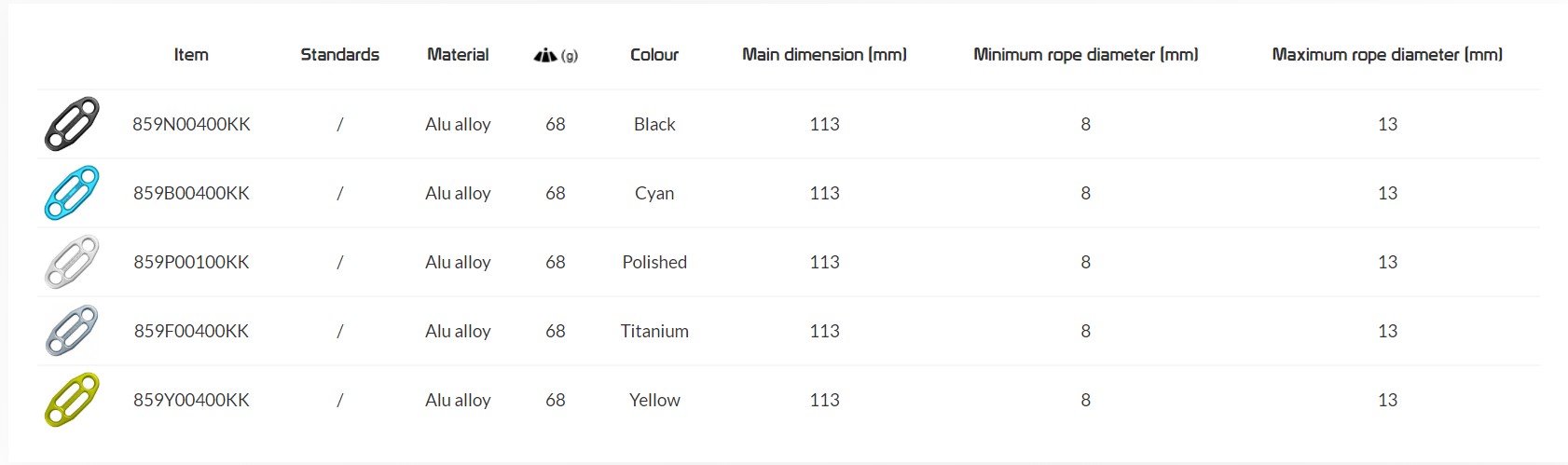1568x465 pixels.
Task: Click the Material column header
Action: [458, 55]
